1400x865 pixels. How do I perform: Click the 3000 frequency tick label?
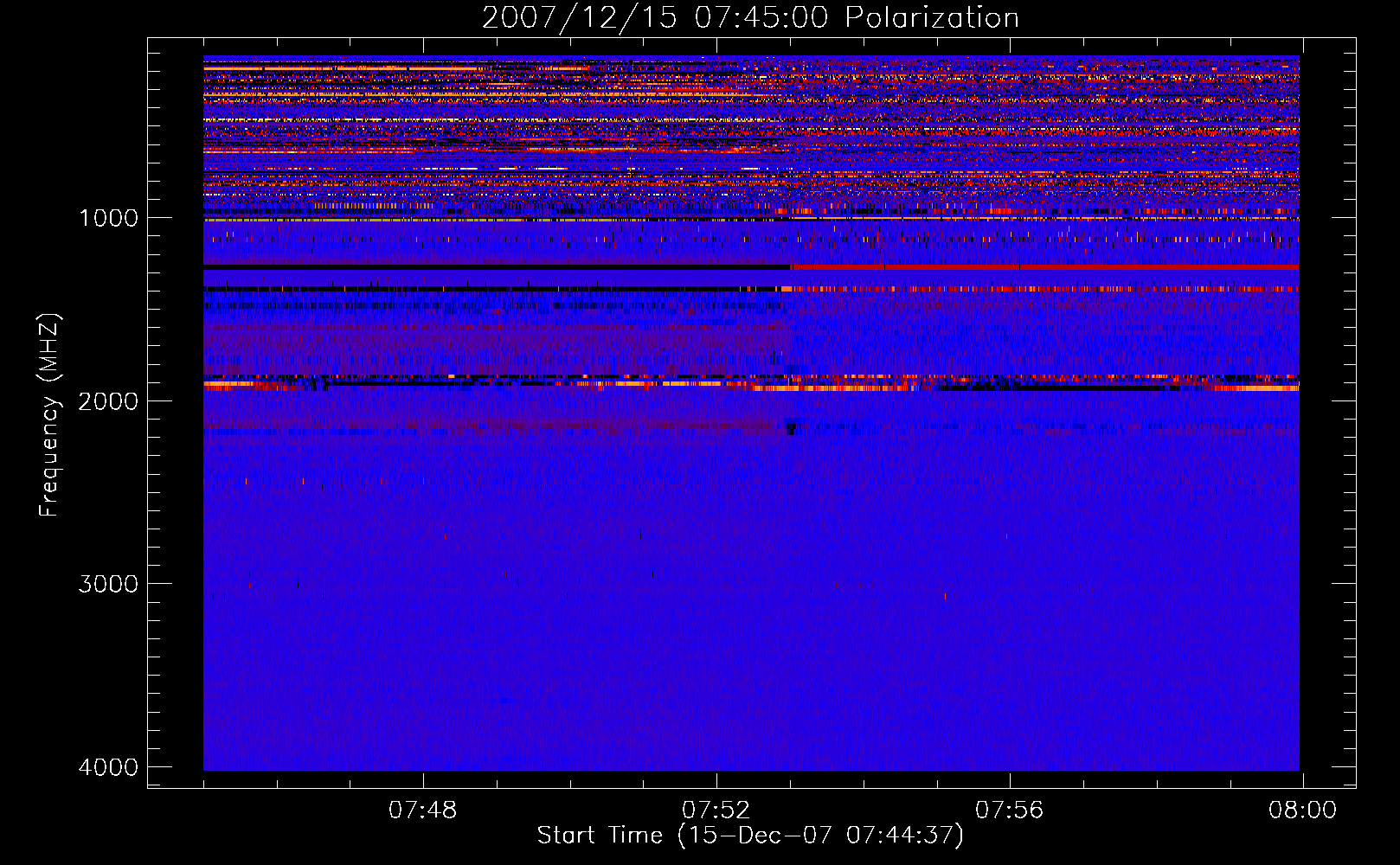[108, 584]
